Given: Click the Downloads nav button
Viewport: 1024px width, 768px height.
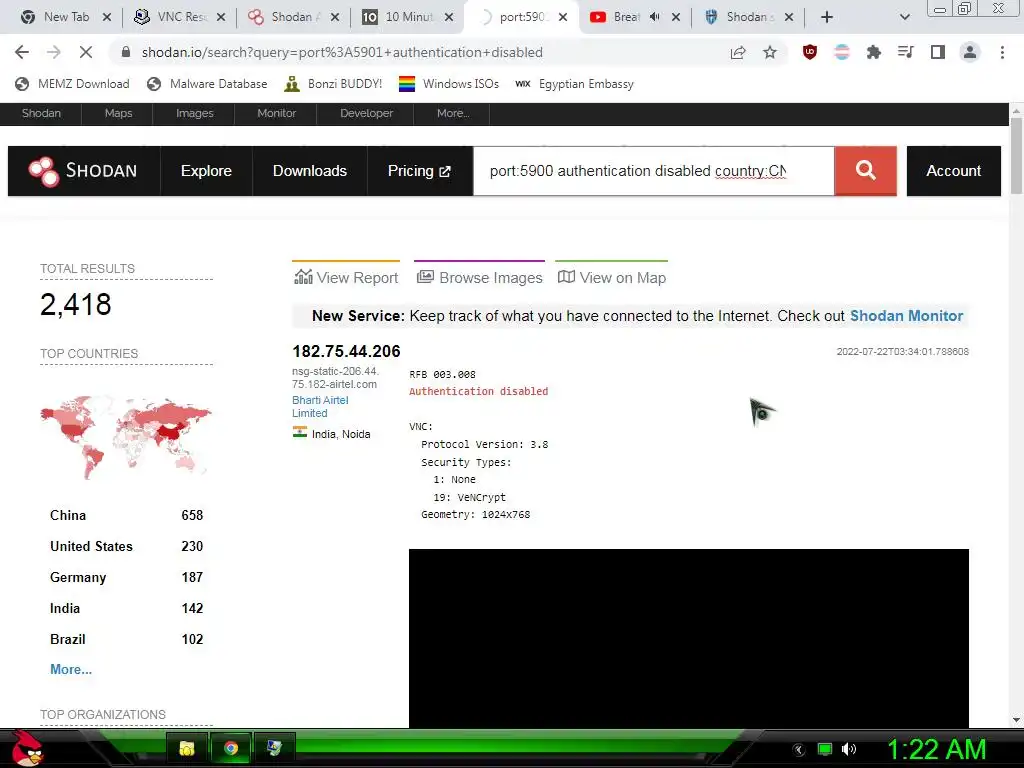Looking at the screenshot, I should pyautogui.click(x=310, y=171).
